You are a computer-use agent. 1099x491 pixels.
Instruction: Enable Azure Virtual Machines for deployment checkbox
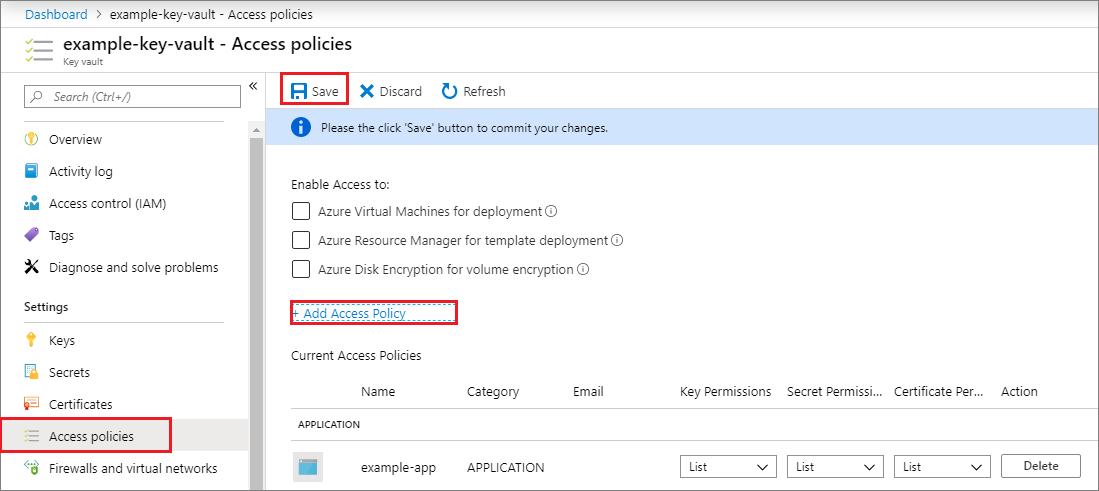click(x=300, y=211)
